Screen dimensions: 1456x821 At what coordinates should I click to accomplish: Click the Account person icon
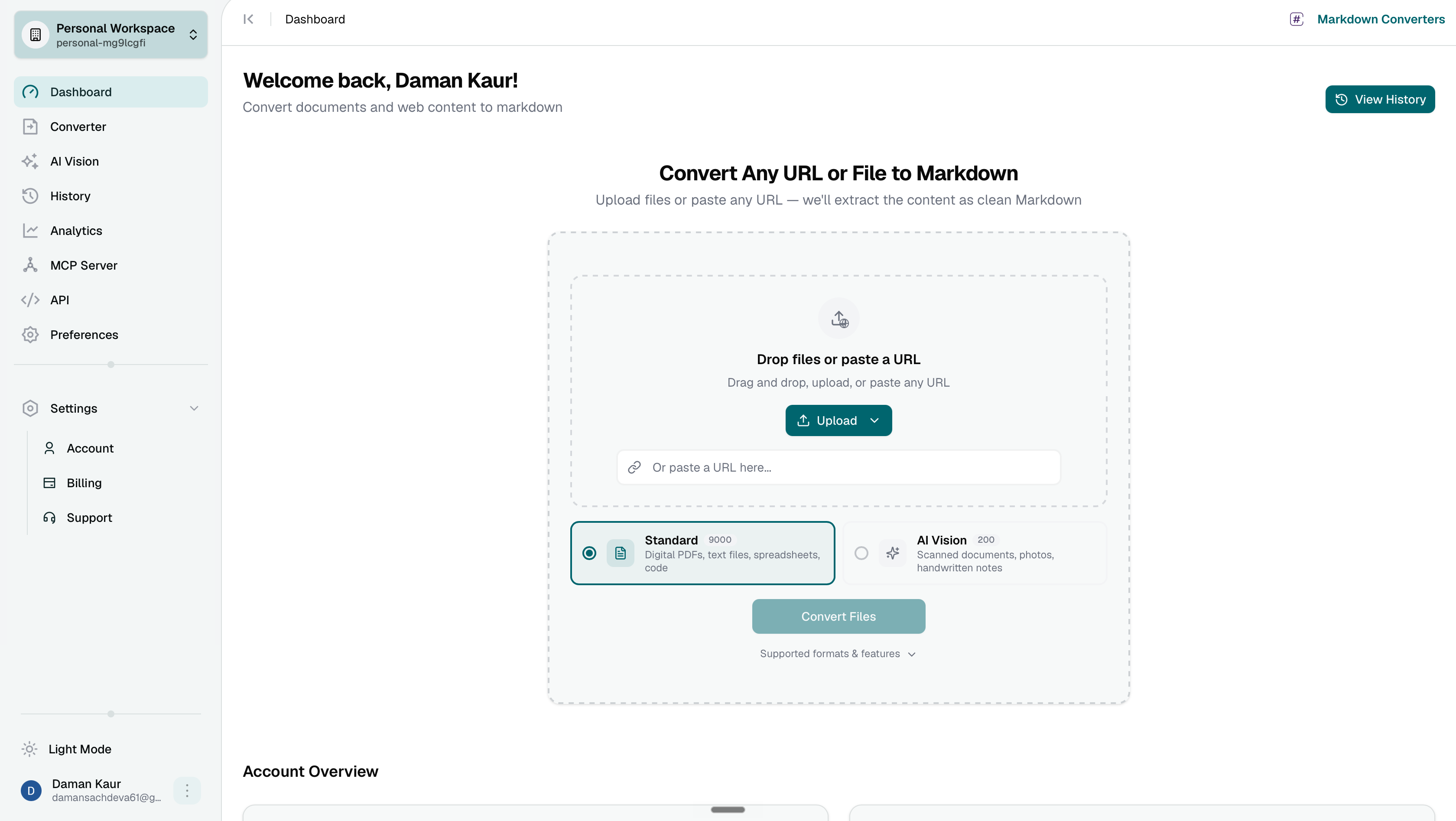[49, 448]
